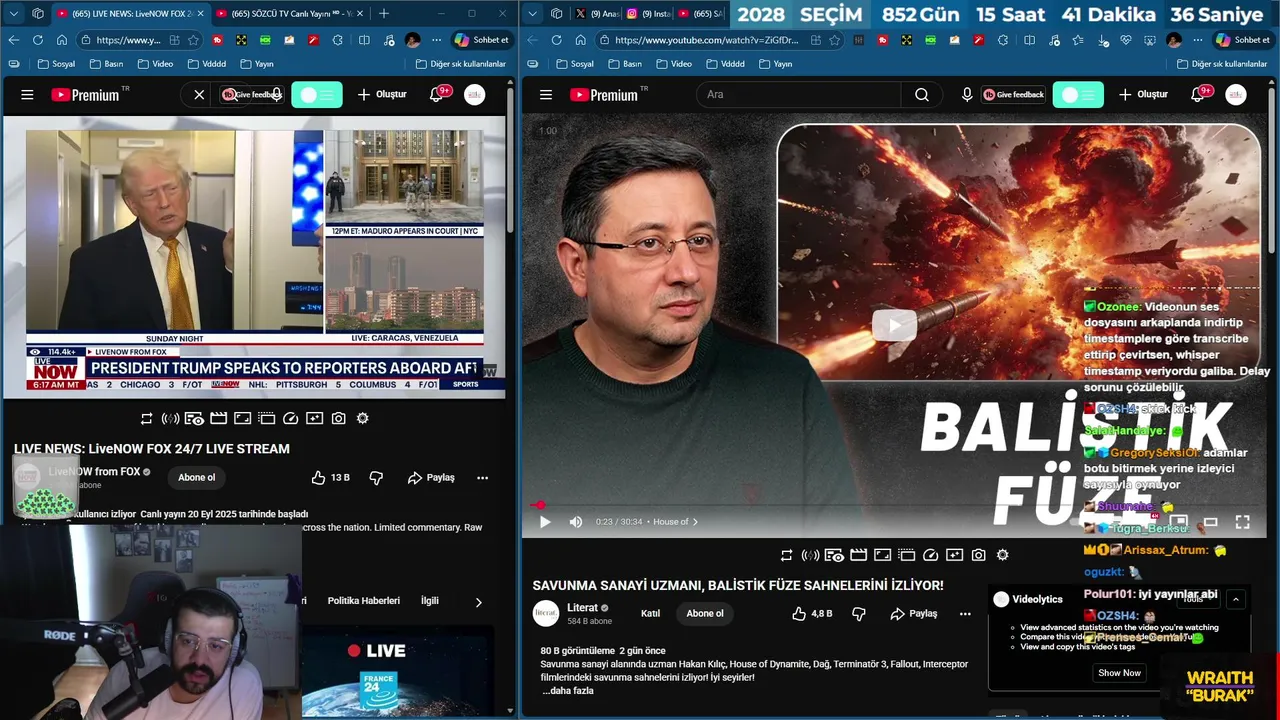
Task: Click loop icon under FOX stream
Action: [147, 418]
